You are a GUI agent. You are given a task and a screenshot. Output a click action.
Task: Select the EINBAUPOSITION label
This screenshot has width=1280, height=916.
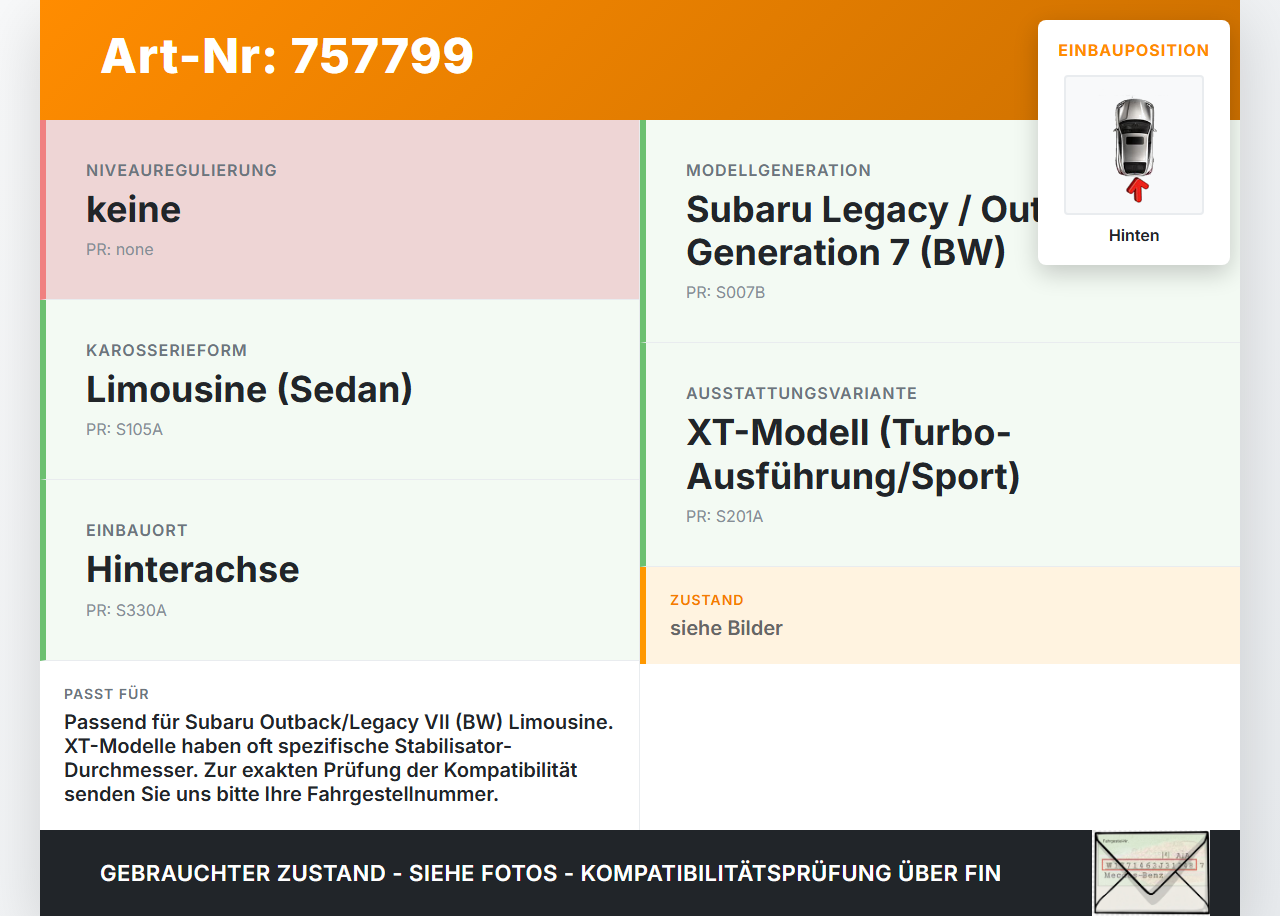[1134, 50]
